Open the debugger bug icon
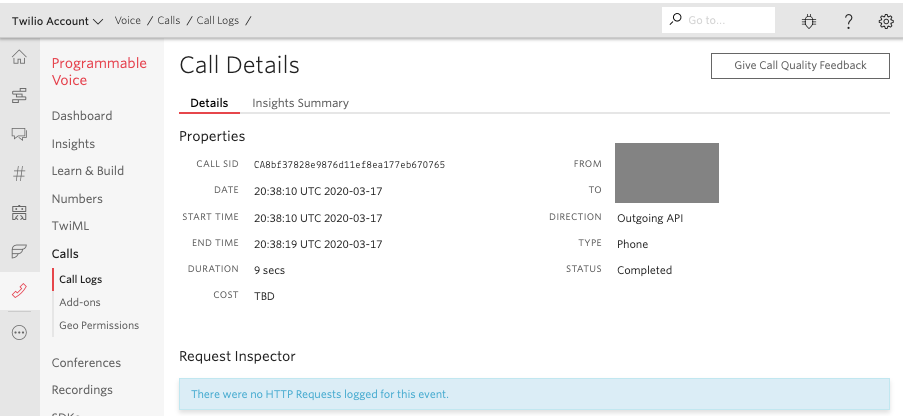 point(809,21)
